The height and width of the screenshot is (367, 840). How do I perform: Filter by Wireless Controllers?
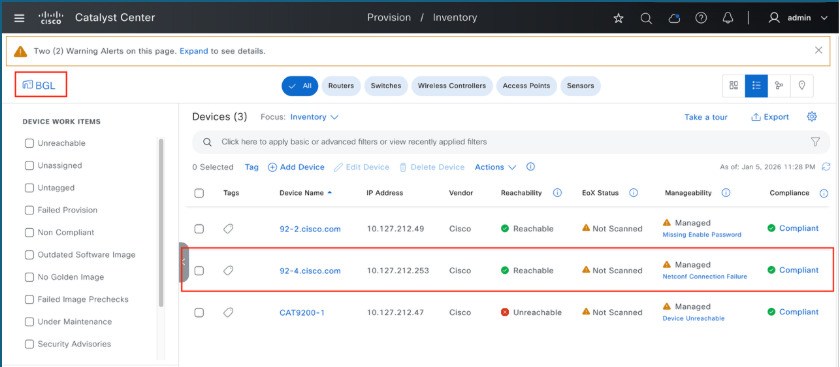coord(452,86)
